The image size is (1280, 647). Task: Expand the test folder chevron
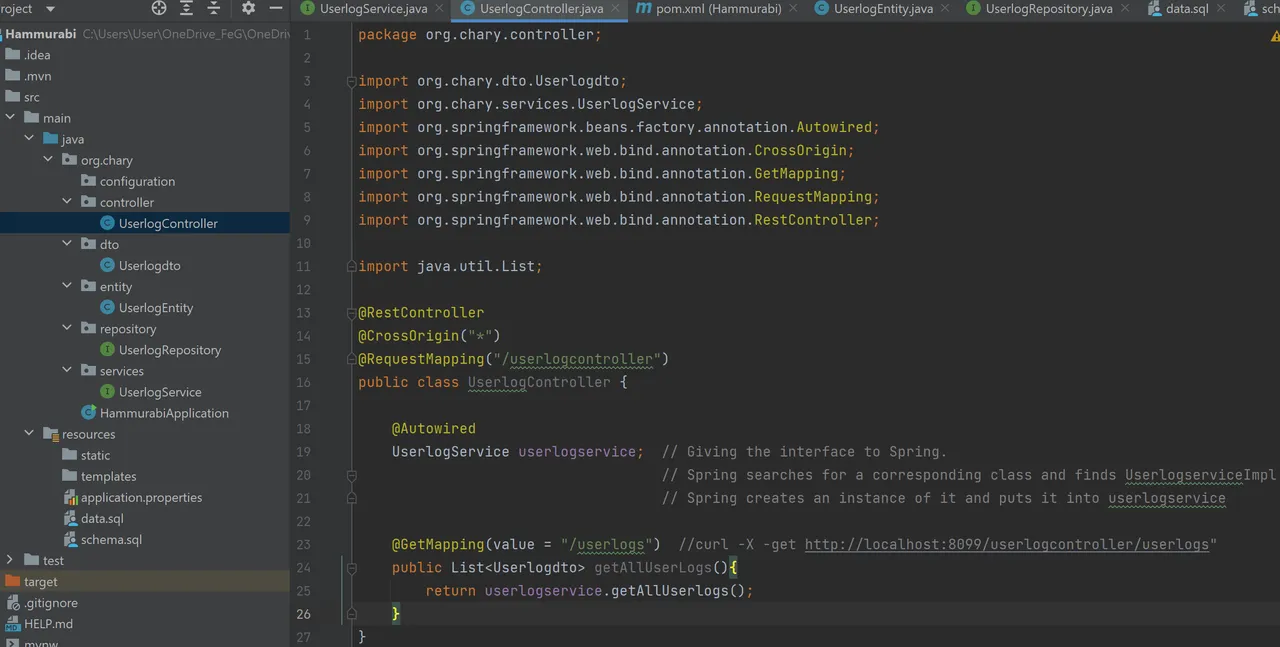(10, 560)
